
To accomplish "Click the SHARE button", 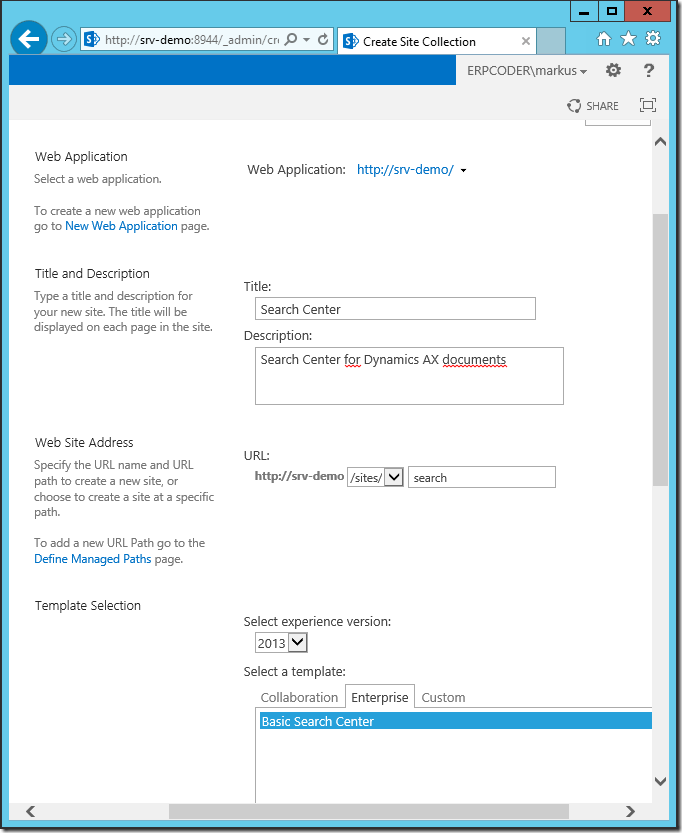I will (593, 106).
